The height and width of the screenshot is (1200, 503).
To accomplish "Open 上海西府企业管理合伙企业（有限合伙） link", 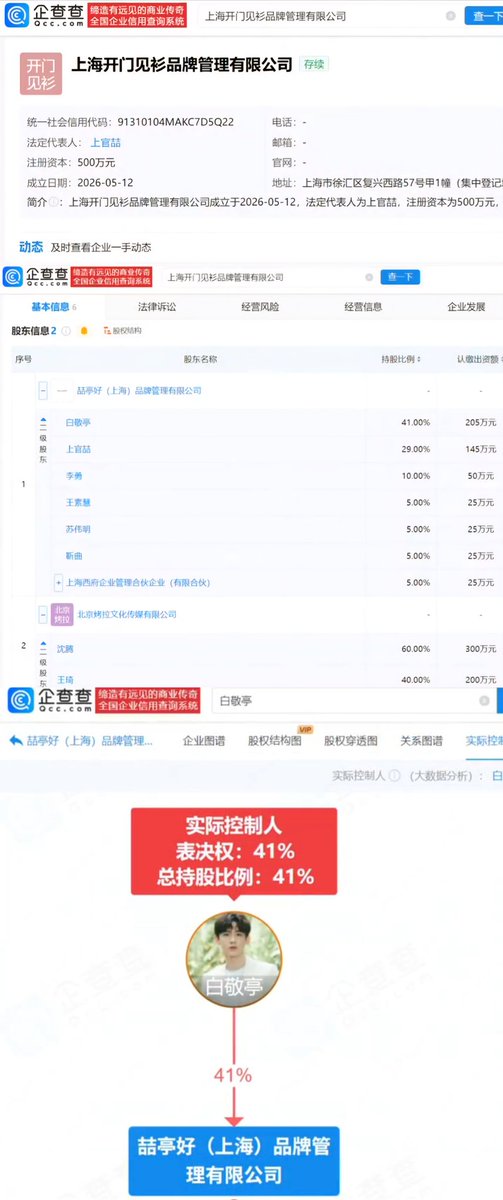I will pyautogui.click(x=138, y=582).
